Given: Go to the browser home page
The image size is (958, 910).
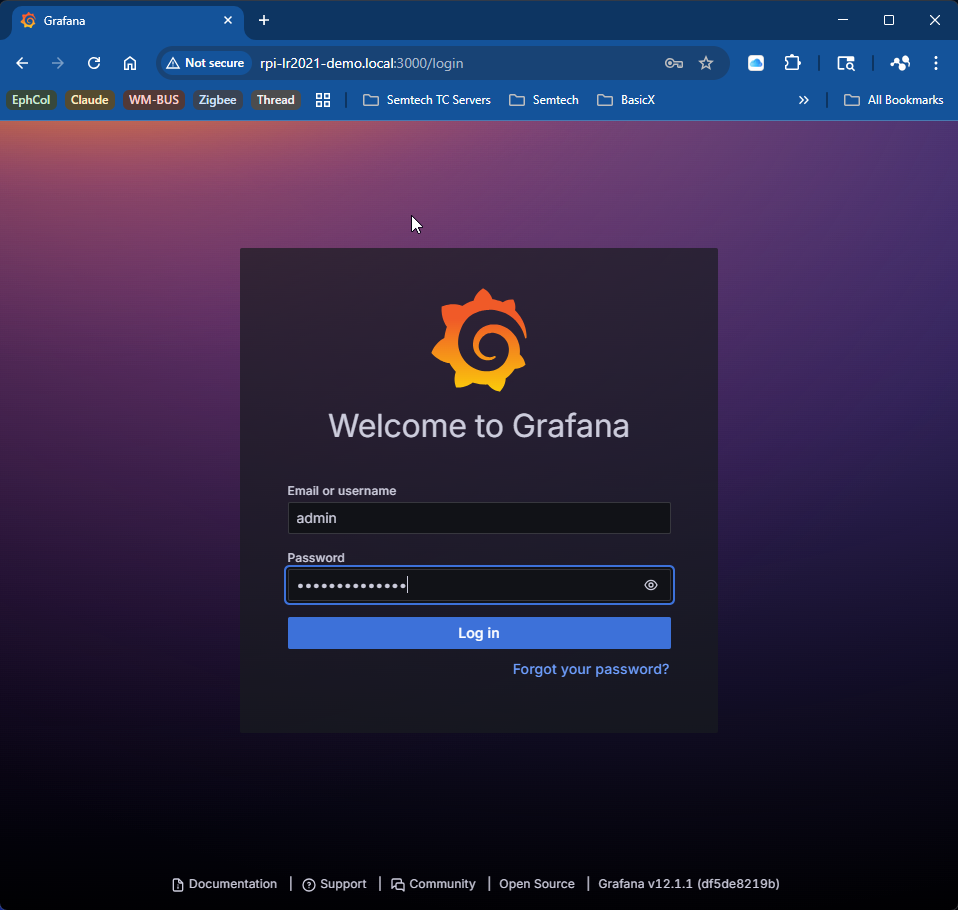Looking at the screenshot, I should pos(130,63).
